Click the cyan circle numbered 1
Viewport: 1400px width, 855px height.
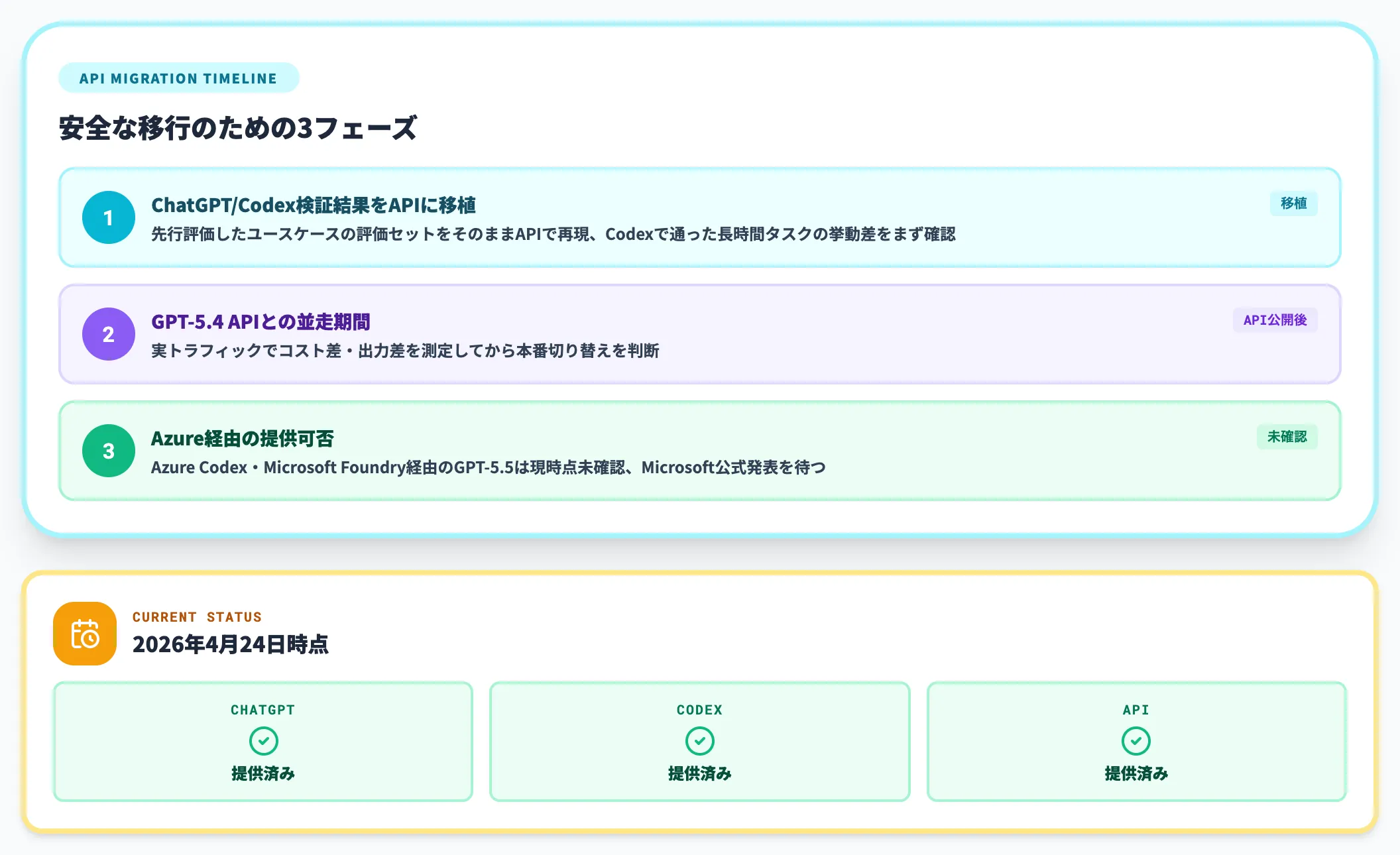point(109,217)
